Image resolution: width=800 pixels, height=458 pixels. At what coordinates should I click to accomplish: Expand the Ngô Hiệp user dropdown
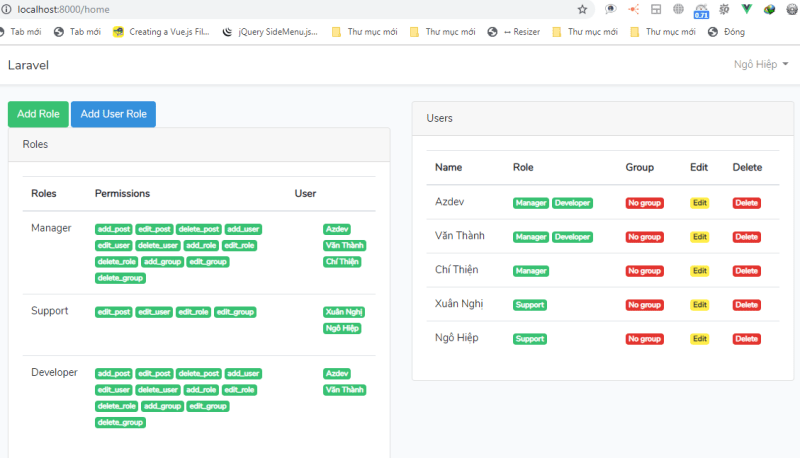point(761,64)
